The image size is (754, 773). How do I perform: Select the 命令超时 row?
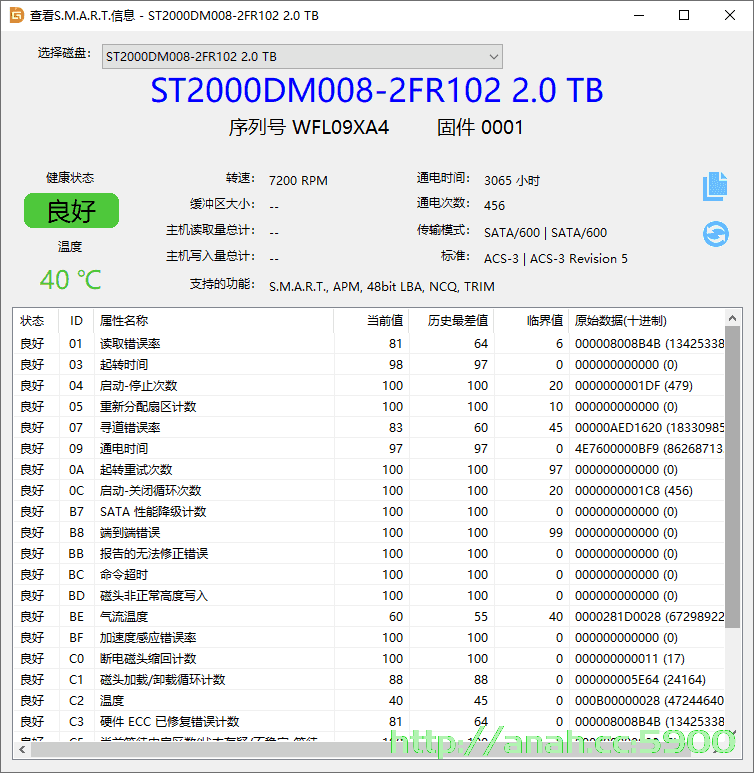pos(369,575)
